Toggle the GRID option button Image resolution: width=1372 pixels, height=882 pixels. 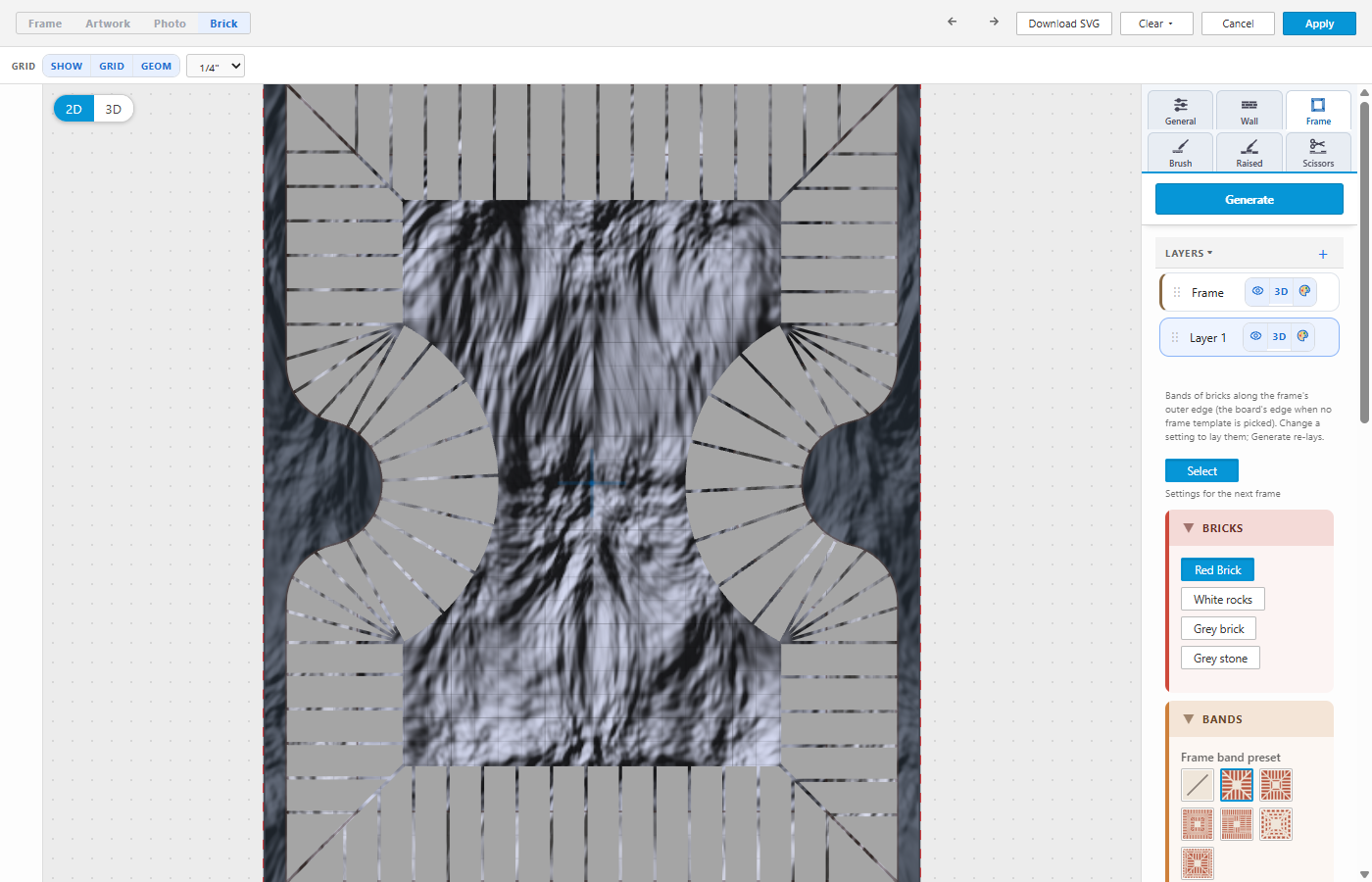[x=112, y=66]
